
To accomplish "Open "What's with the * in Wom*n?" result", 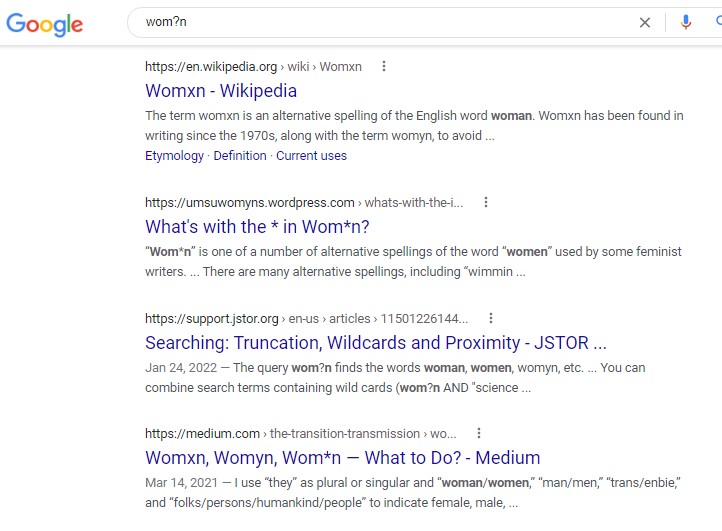I will tap(257, 226).
